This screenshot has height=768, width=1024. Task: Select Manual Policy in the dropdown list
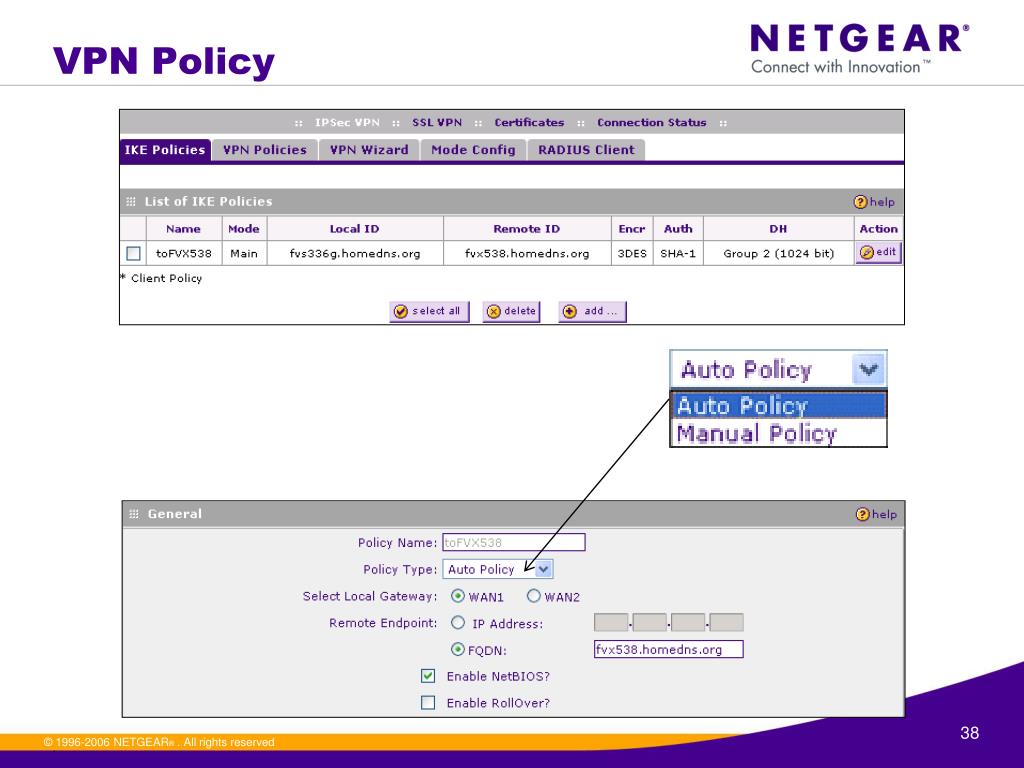coord(778,433)
